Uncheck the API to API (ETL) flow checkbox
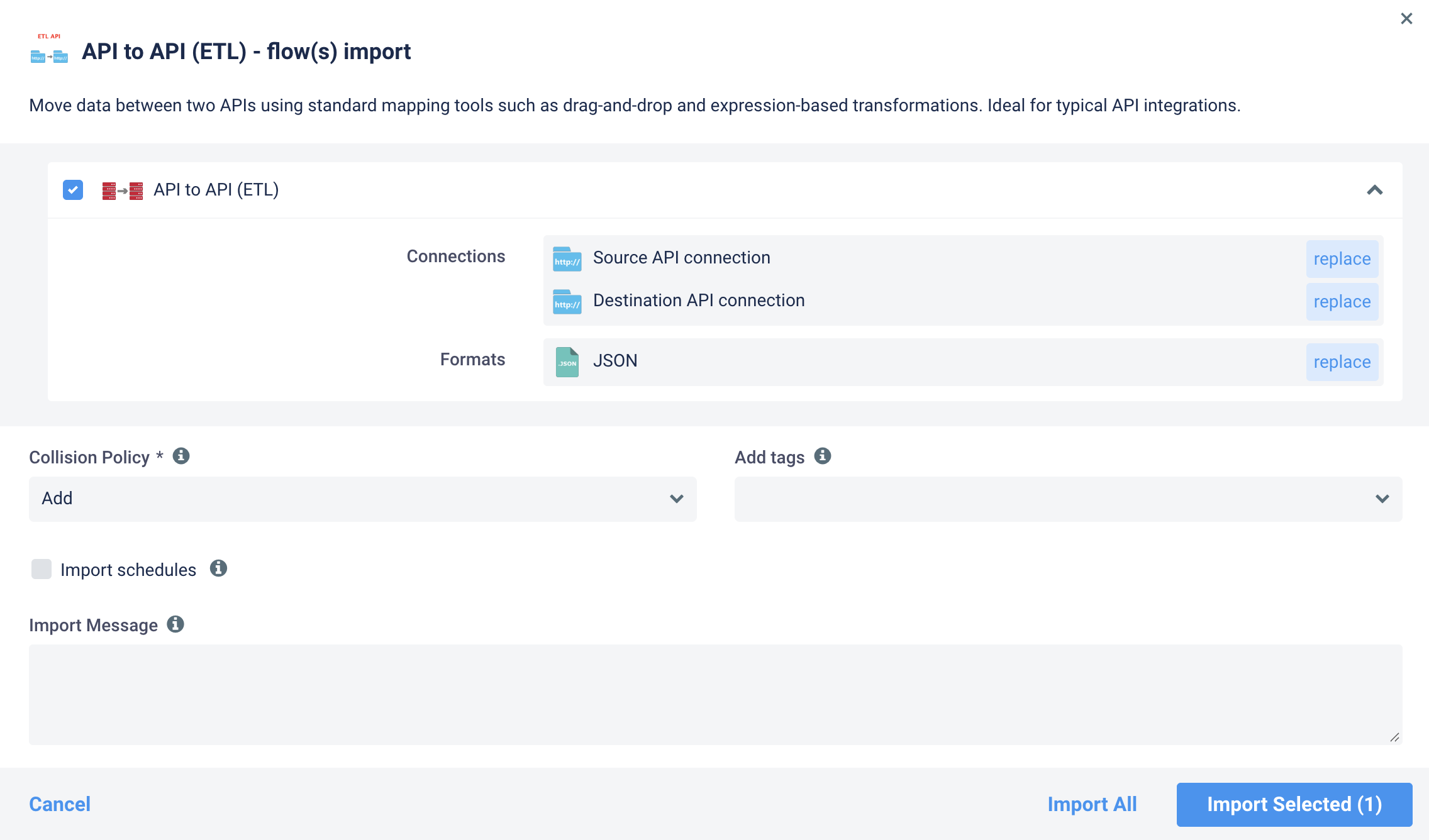 coord(73,190)
